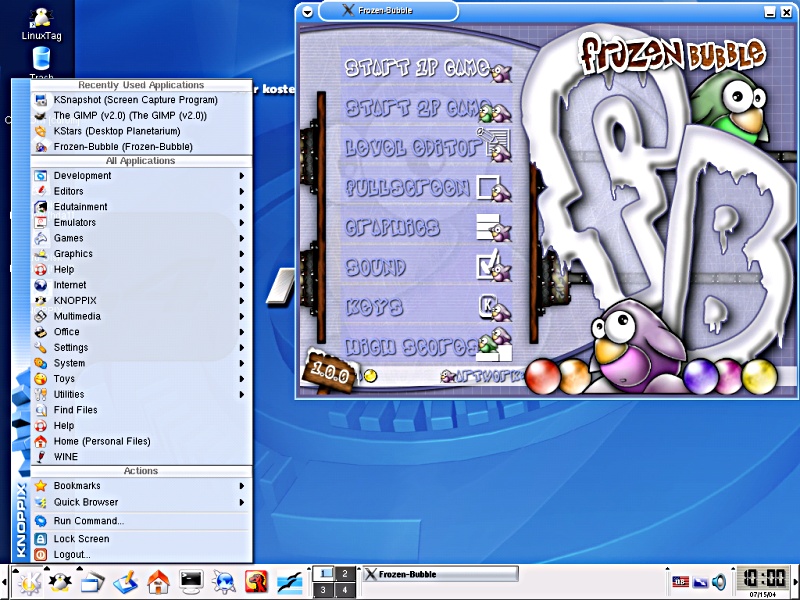Switch to virtual desktop 2
Screen dimensions: 800x600
tap(344, 573)
